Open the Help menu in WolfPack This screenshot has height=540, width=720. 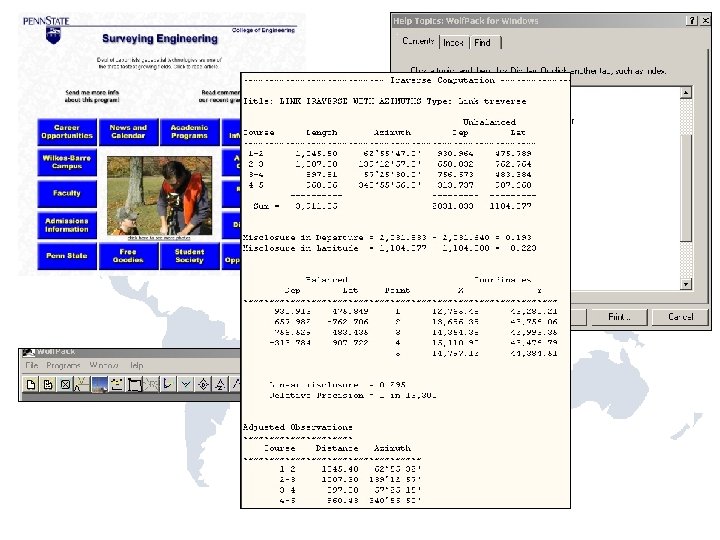point(136,366)
